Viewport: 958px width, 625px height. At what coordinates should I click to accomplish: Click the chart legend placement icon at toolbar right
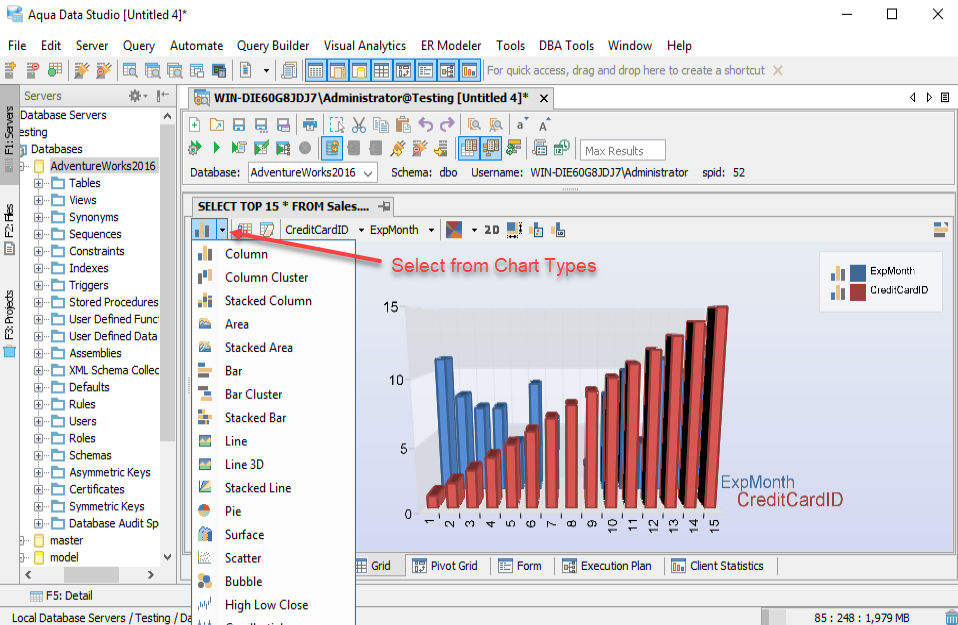tap(941, 229)
